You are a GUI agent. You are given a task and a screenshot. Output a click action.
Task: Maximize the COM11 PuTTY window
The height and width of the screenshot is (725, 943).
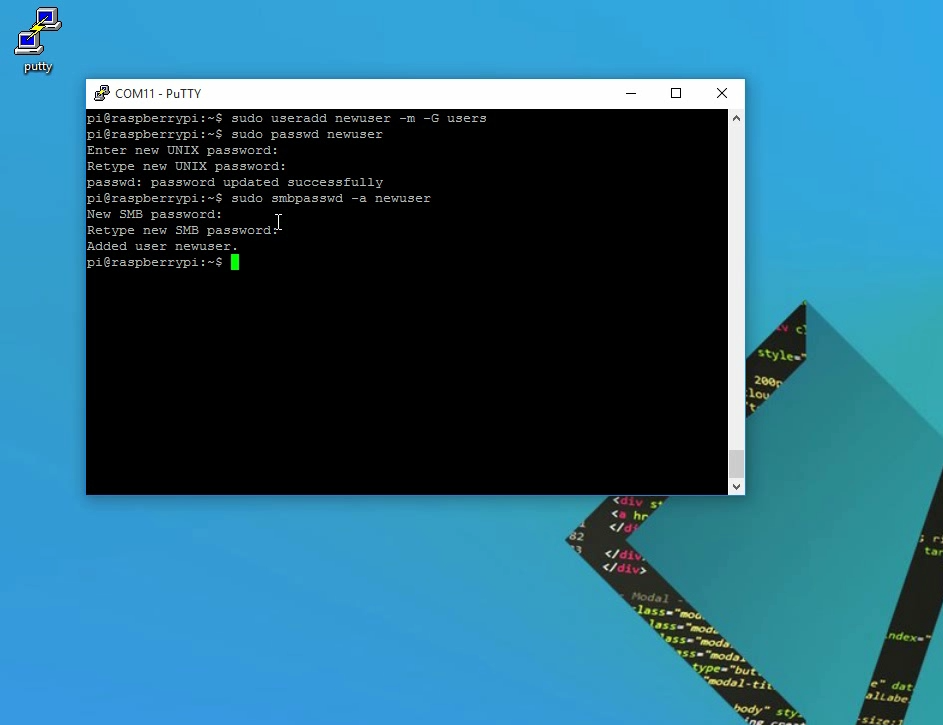(x=676, y=94)
